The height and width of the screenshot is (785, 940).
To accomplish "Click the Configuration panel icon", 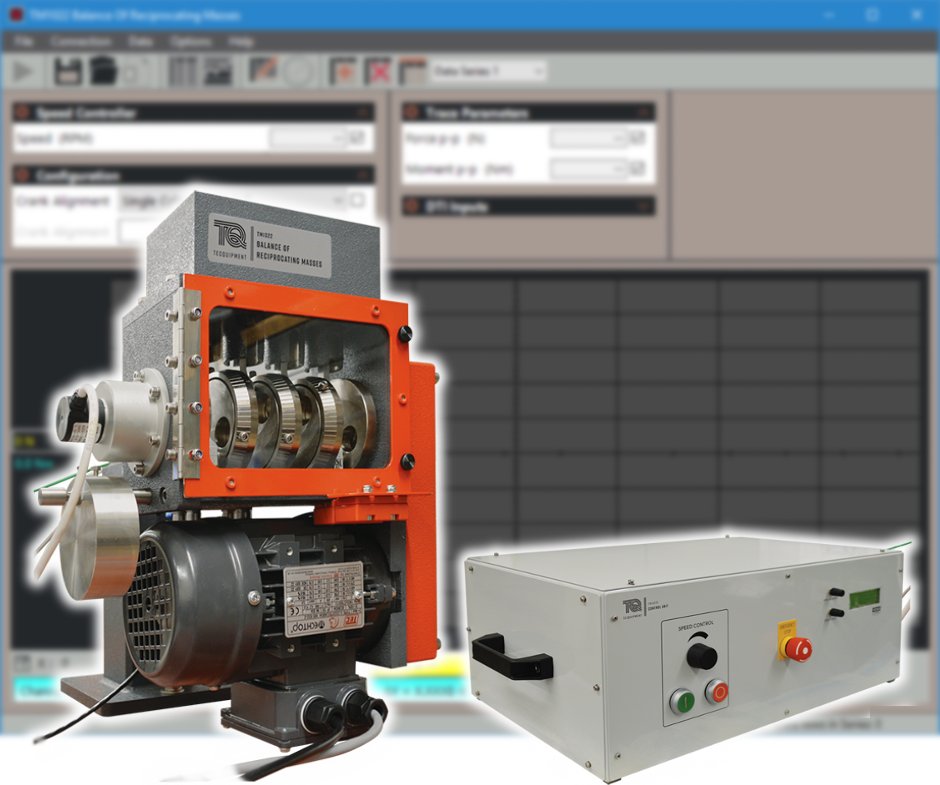I will point(23,175).
